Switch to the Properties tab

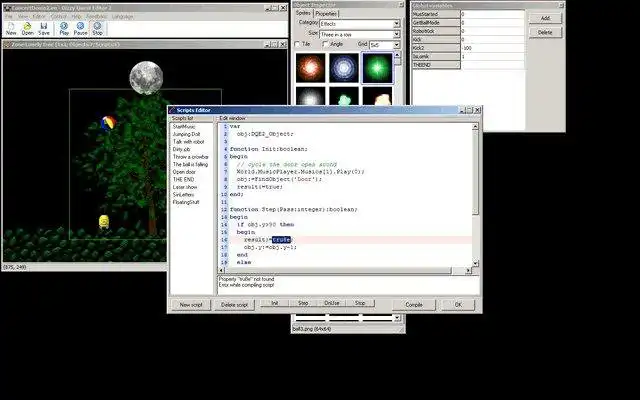click(x=326, y=13)
